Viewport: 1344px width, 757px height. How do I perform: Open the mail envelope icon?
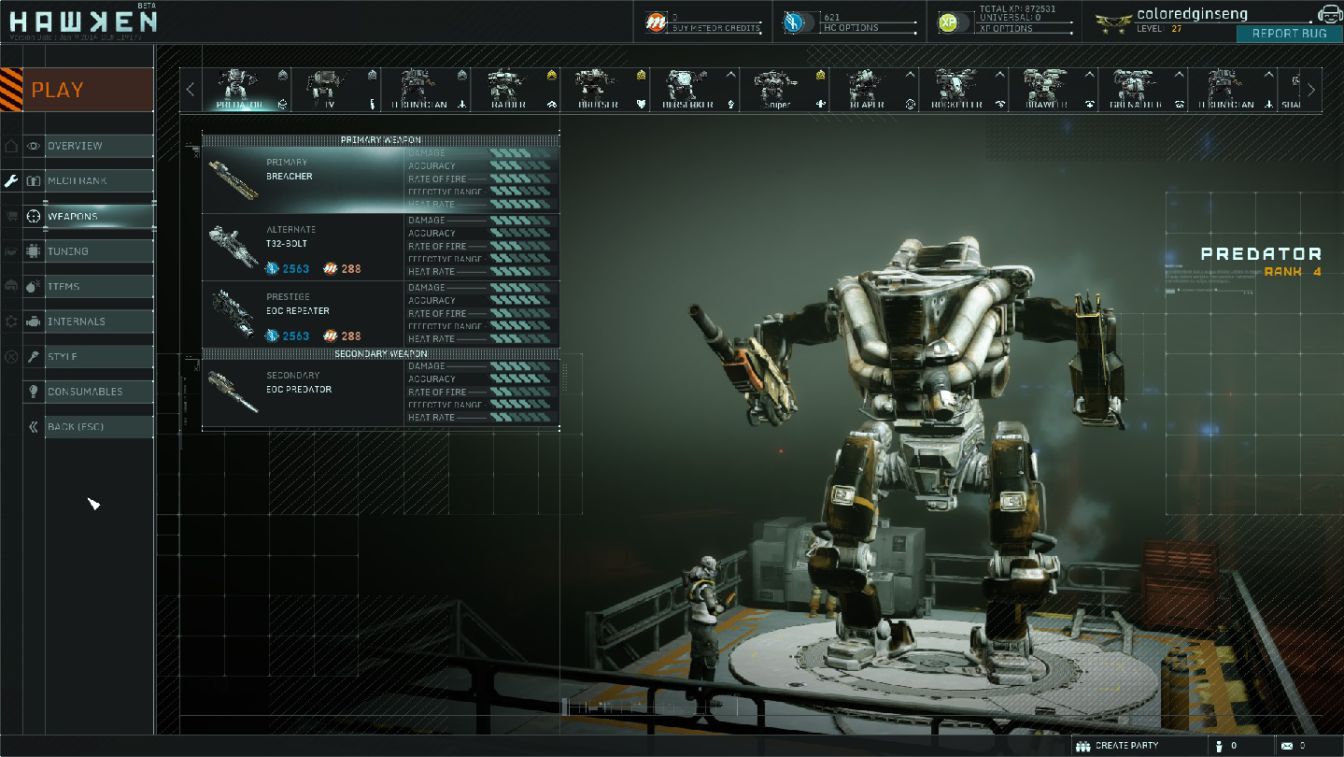[x=1286, y=746]
